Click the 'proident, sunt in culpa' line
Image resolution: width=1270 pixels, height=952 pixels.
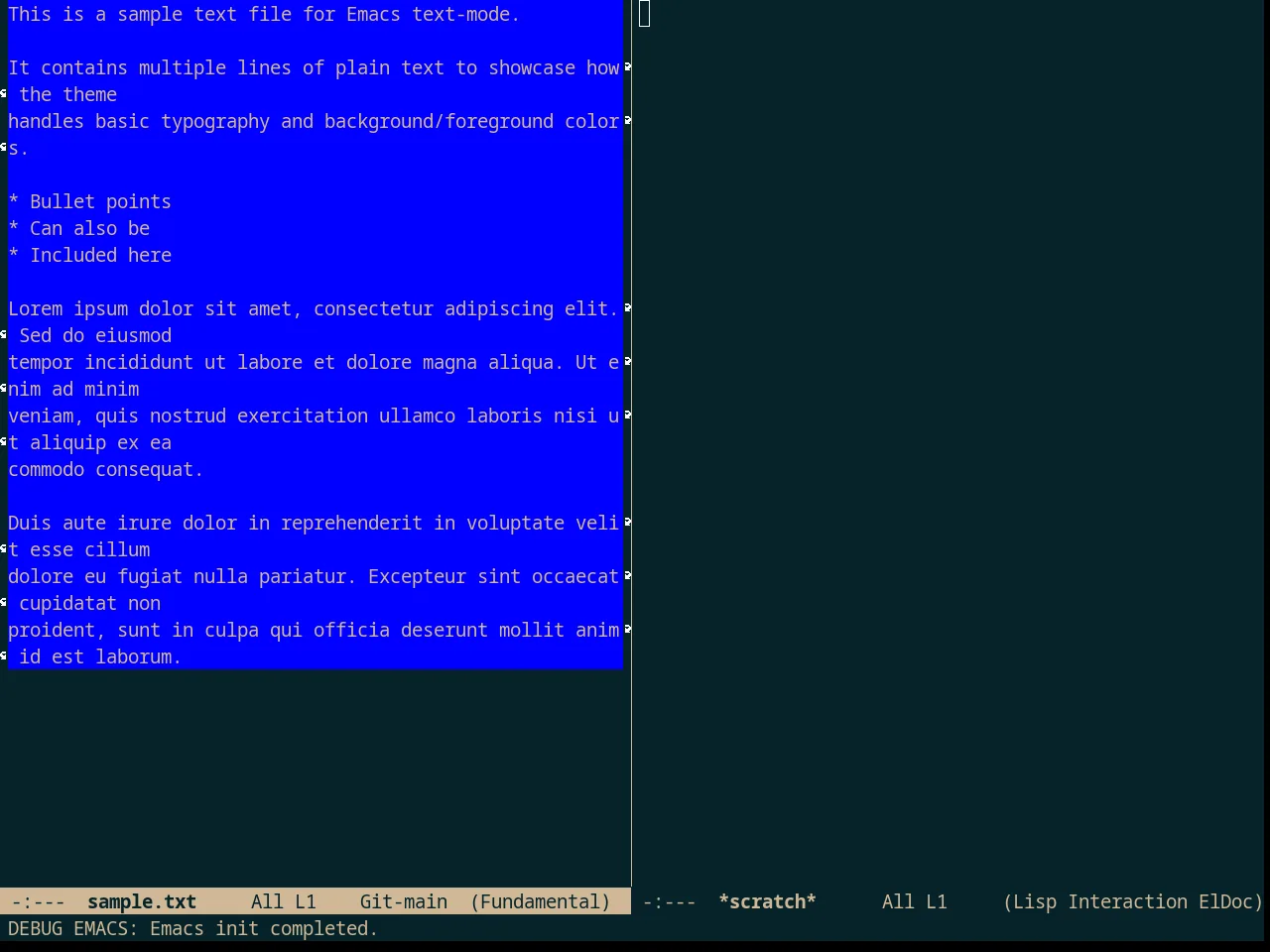coord(314,630)
